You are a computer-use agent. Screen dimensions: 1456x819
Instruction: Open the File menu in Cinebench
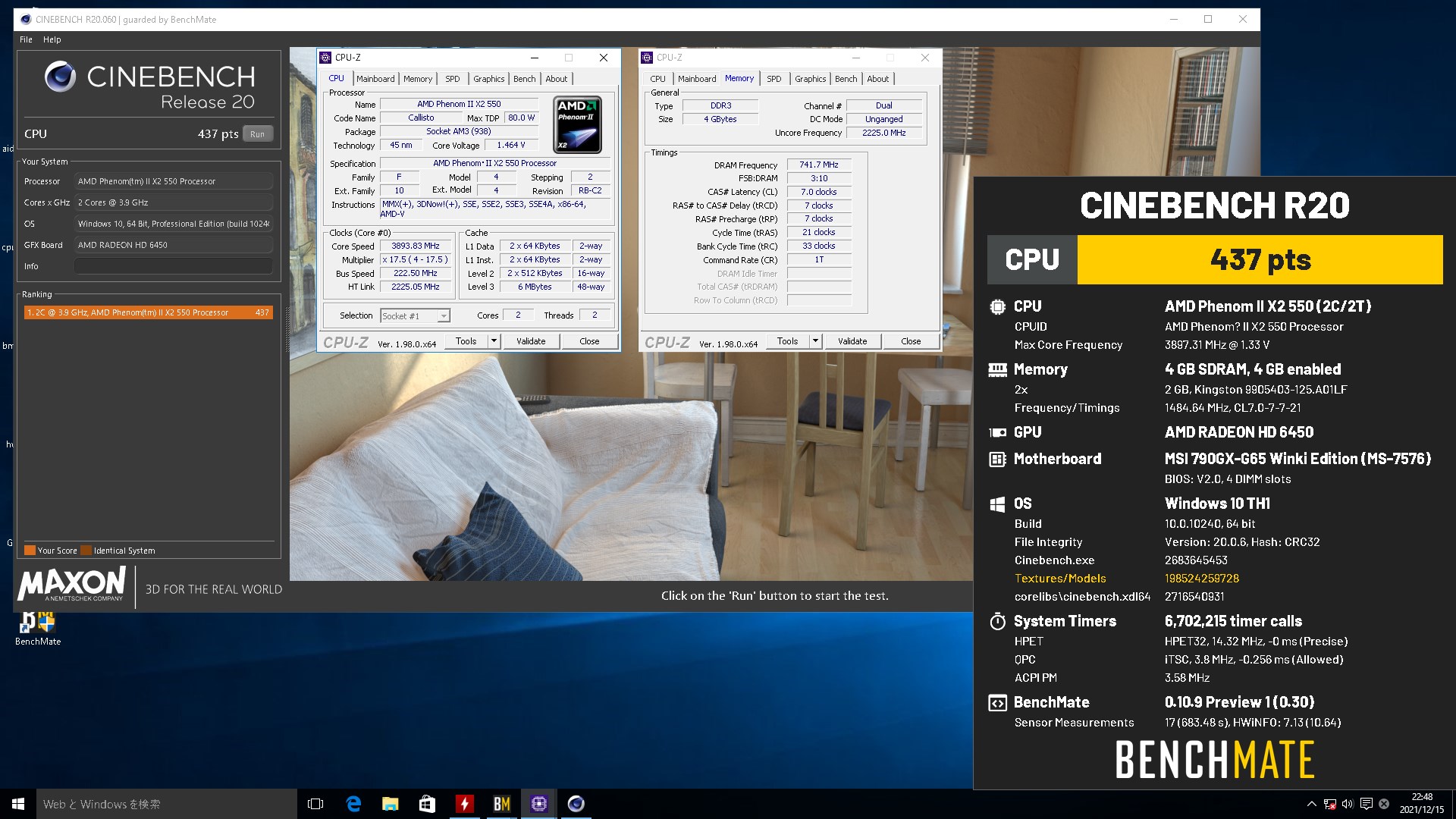pos(26,39)
